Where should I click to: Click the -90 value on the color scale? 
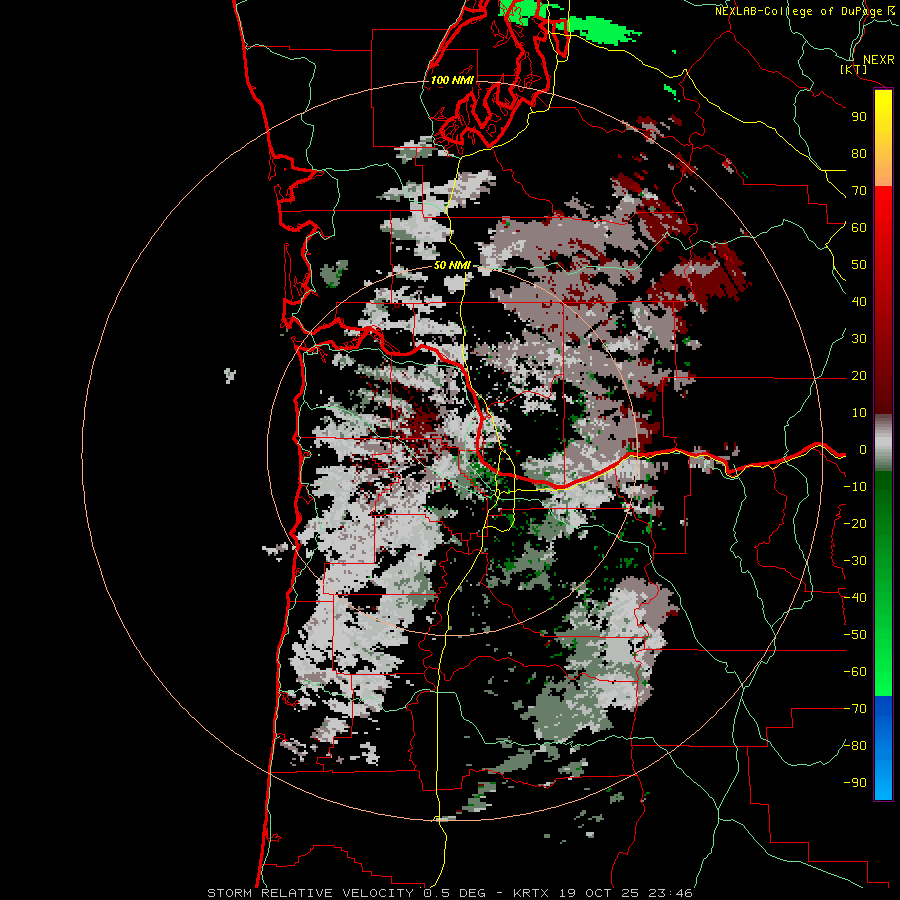(855, 783)
